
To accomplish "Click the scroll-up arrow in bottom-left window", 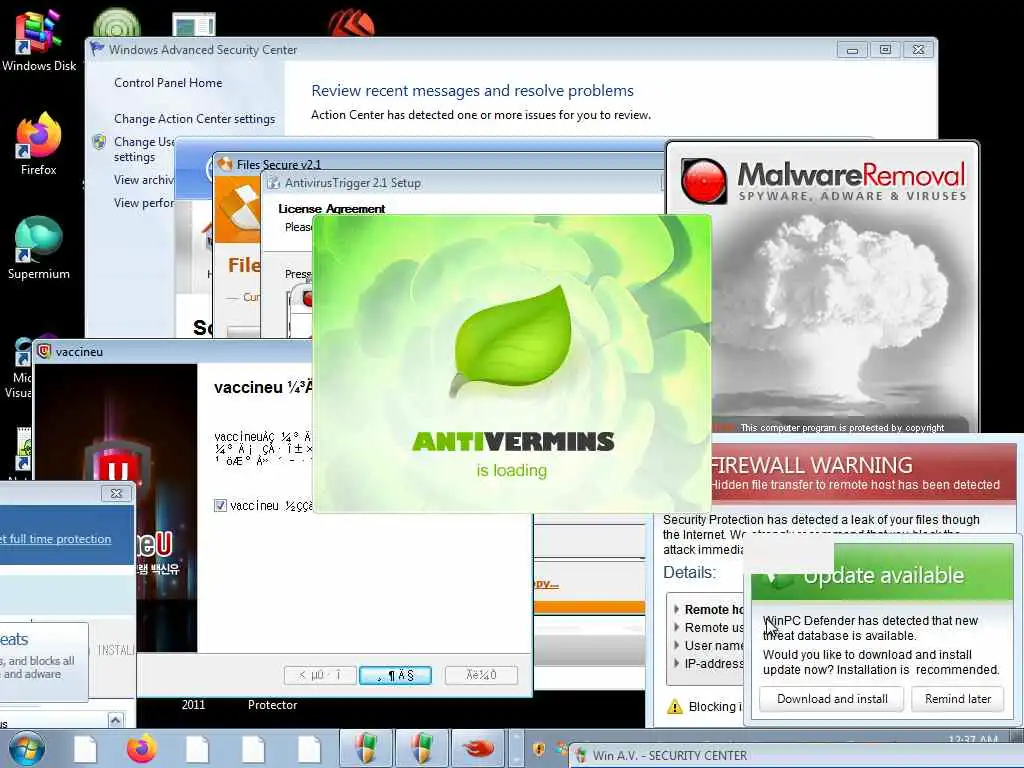I will coord(116,720).
